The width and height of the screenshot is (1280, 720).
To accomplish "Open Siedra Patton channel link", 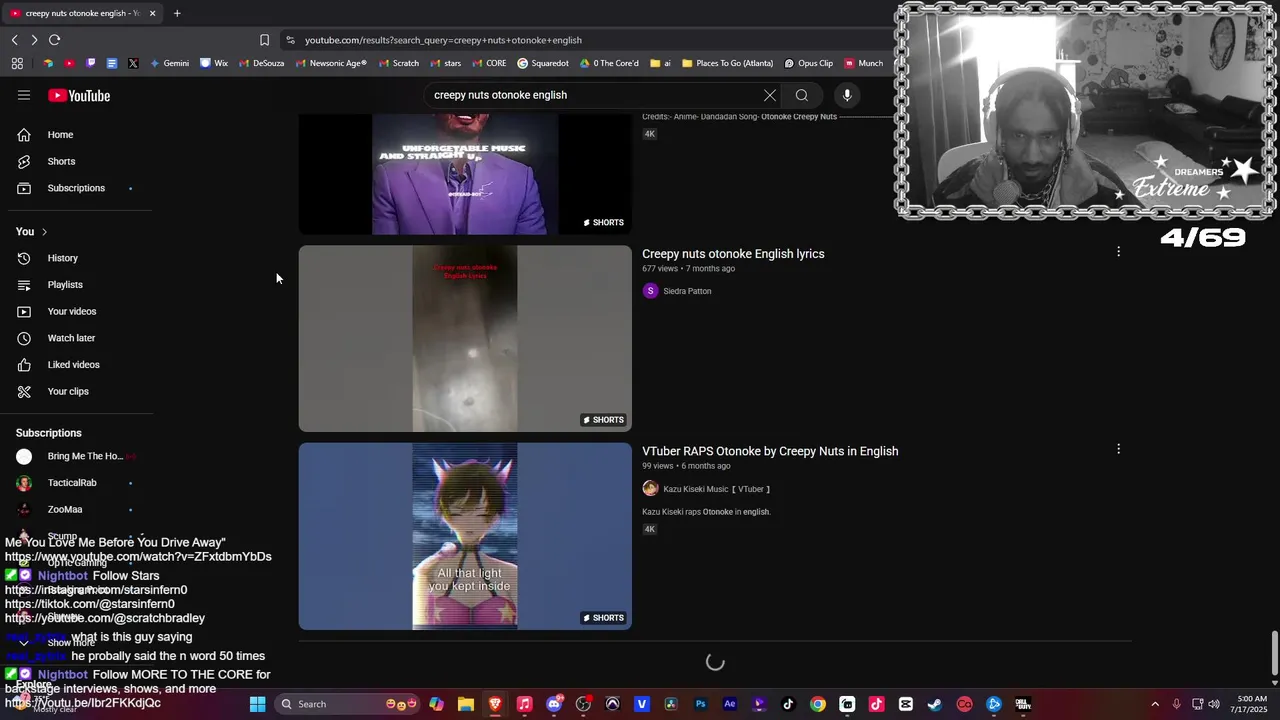I will [687, 291].
